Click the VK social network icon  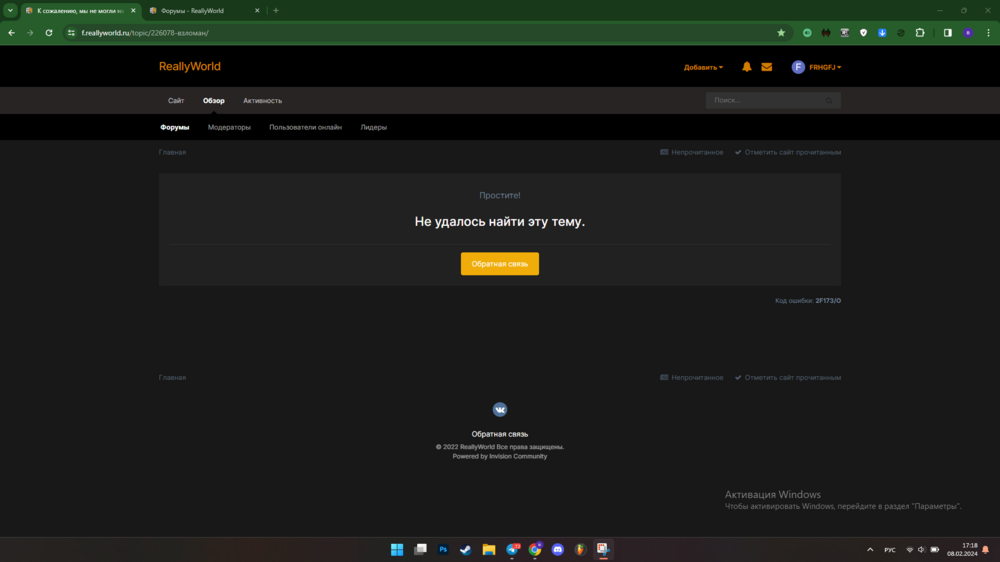point(499,410)
